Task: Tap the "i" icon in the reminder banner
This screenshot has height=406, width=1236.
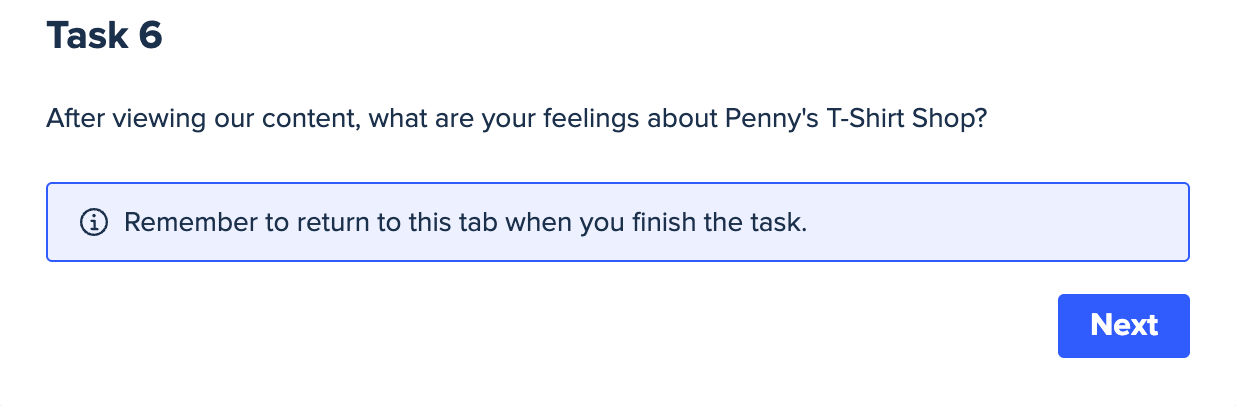Action: click(93, 222)
